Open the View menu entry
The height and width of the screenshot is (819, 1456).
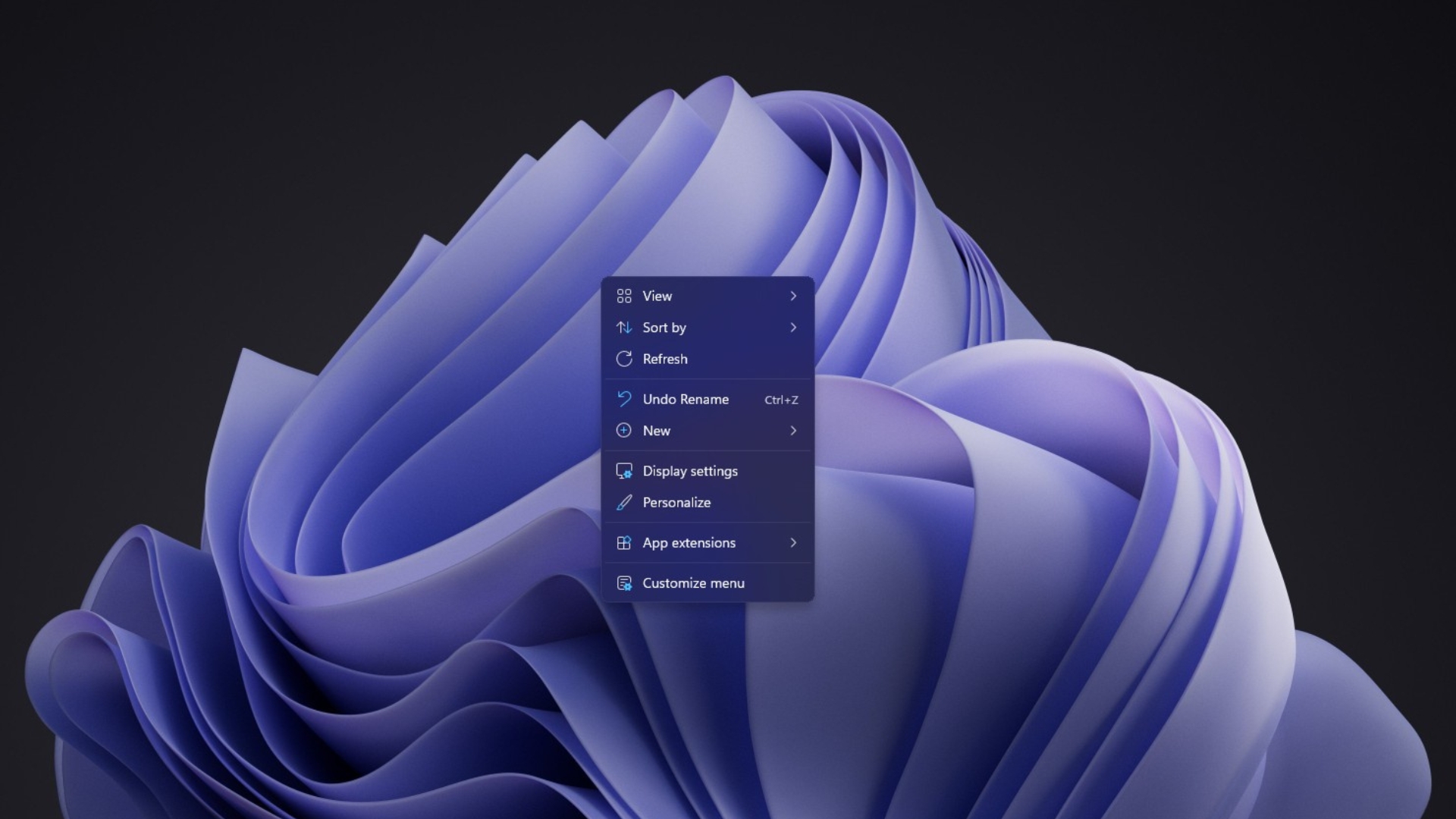click(x=708, y=296)
